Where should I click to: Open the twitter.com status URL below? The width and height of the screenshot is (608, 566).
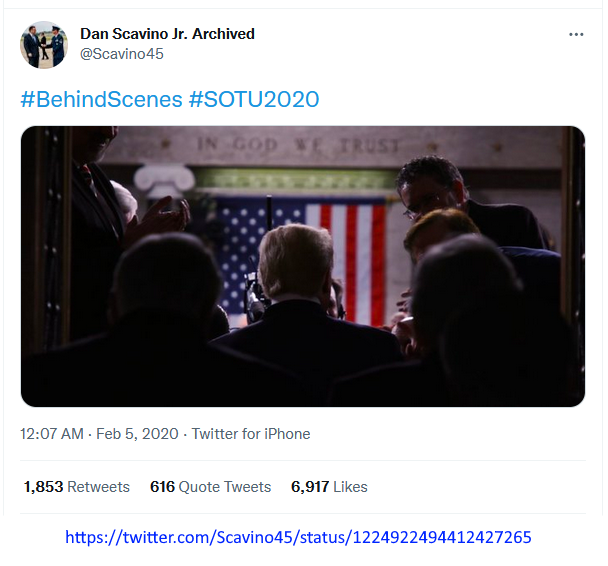(298, 538)
